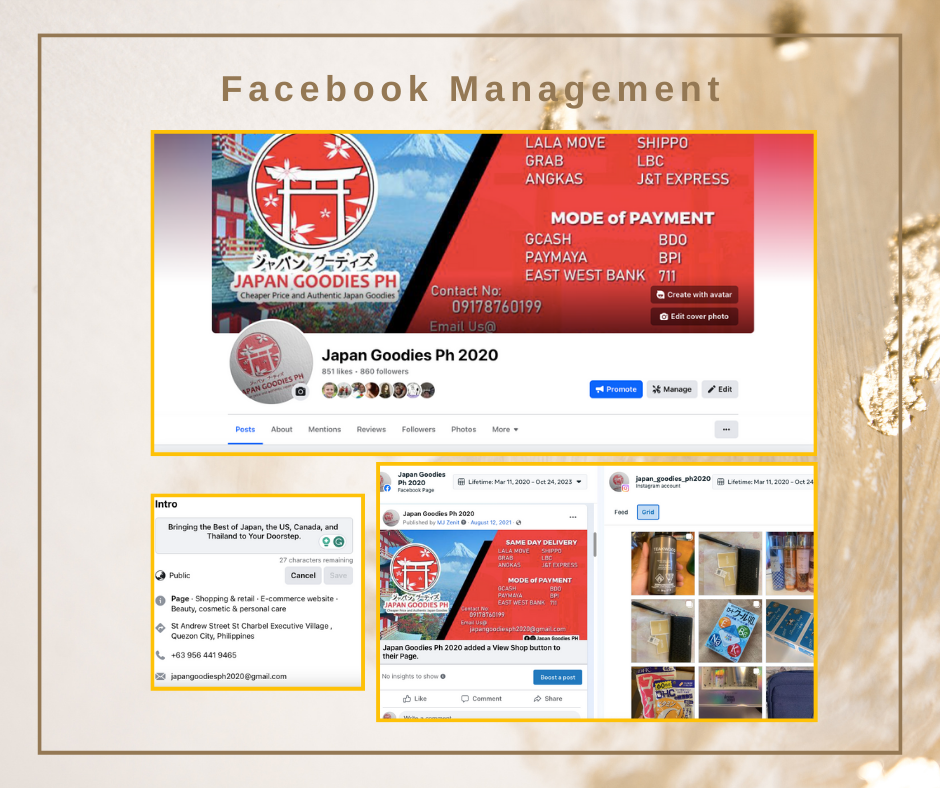The width and height of the screenshot is (940, 788).
Task: Select the Grid view tab
Action: pos(648,512)
